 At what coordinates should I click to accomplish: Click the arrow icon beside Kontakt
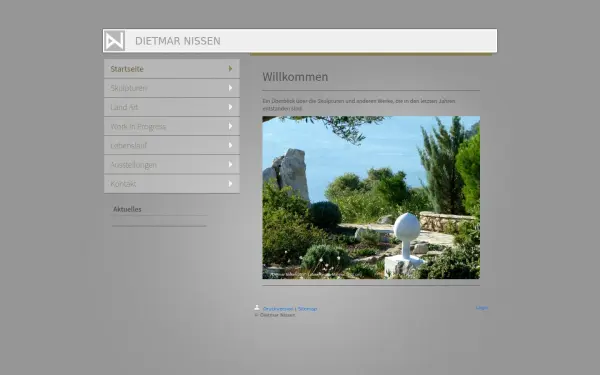[230, 184]
